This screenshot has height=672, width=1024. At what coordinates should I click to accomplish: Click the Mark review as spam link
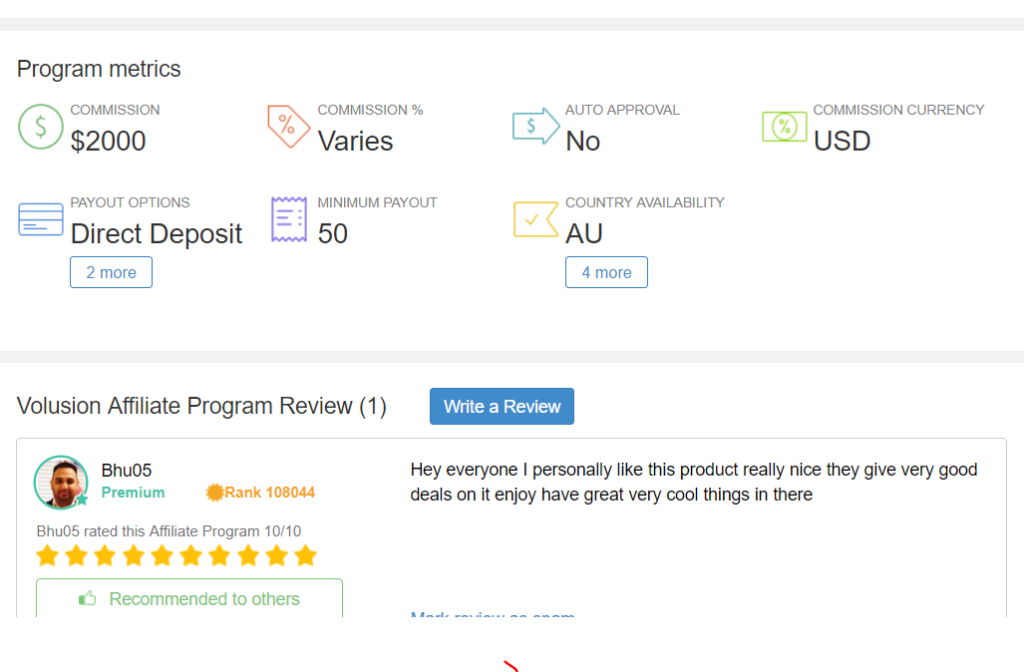click(492, 614)
